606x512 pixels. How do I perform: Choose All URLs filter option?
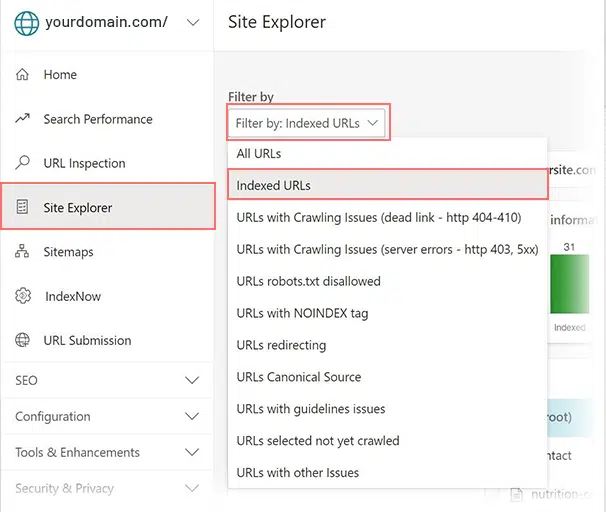(x=388, y=153)
